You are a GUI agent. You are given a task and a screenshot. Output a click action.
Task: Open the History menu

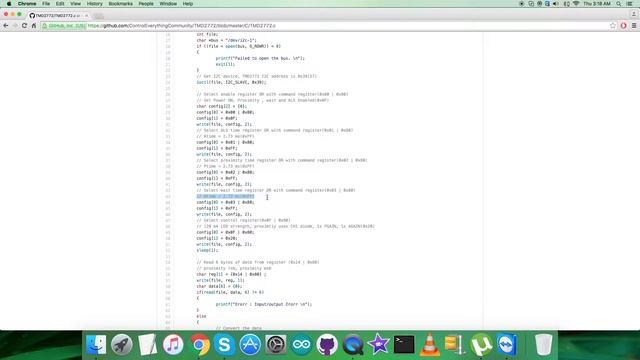[x=95, y=4]
